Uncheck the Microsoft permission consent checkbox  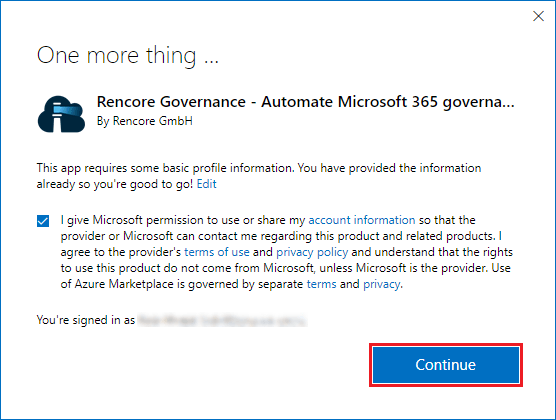43,221
